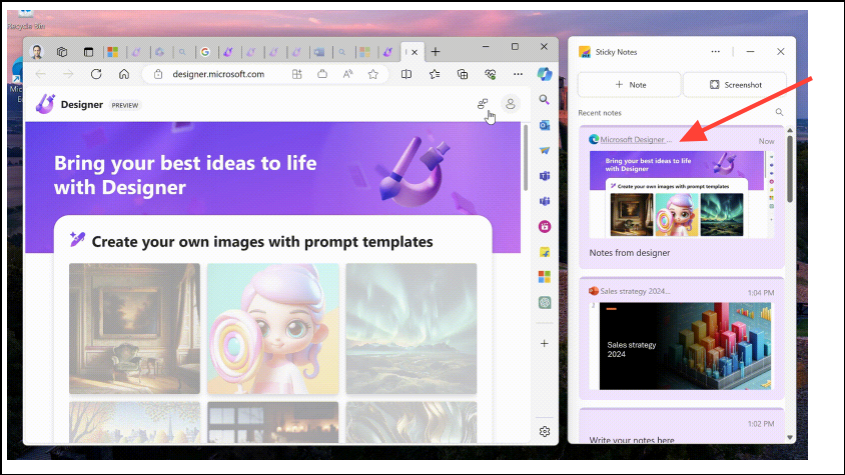The image size is (845, 475).
Task: Turn on Read aloud
Action: tap(348, 74)
